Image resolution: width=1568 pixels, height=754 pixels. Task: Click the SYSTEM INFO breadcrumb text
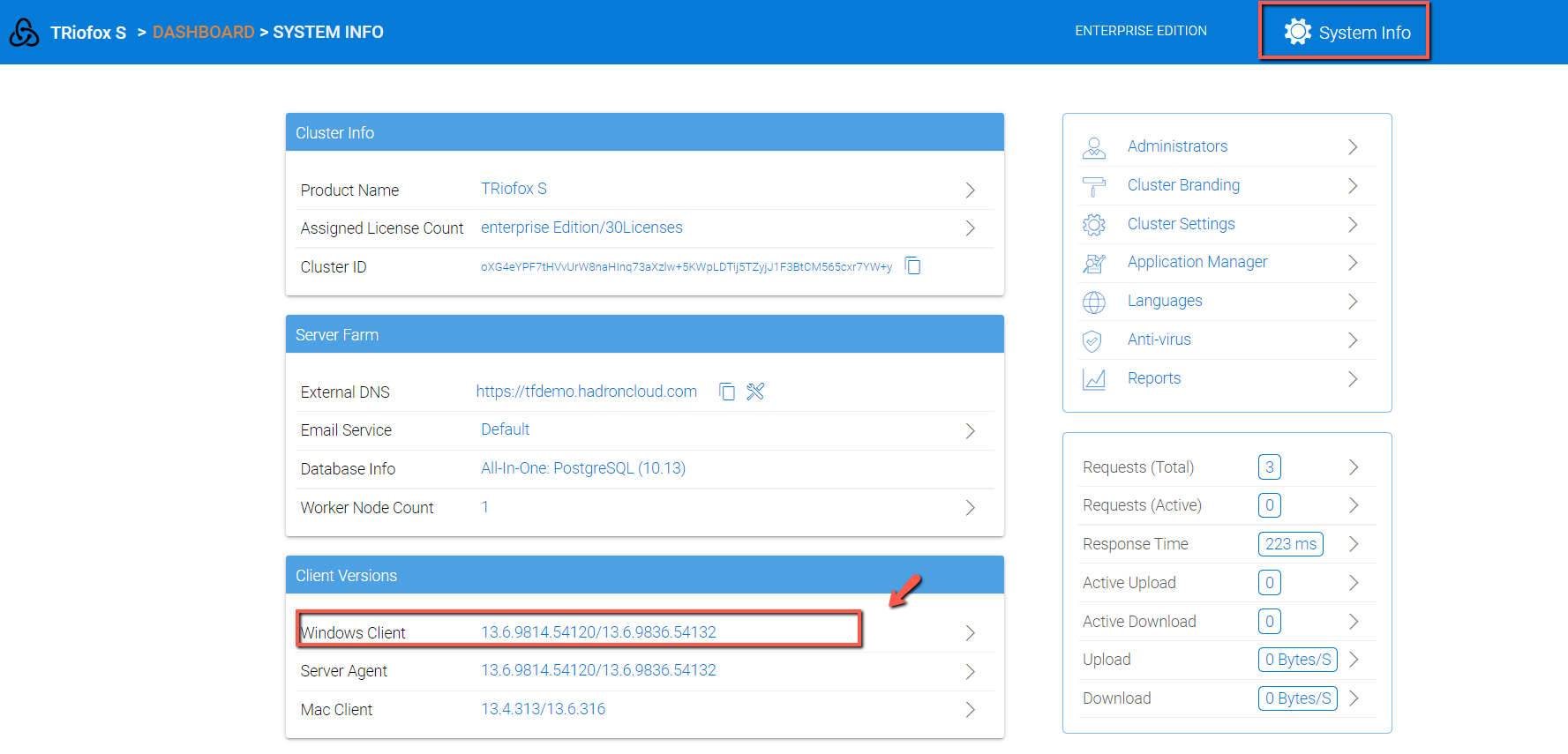[x=328, y=33]
